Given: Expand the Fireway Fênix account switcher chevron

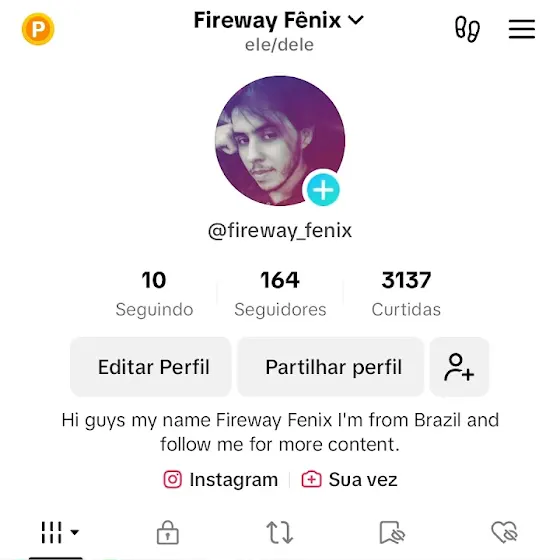Looking at the screenshot, I should [356, 20].
